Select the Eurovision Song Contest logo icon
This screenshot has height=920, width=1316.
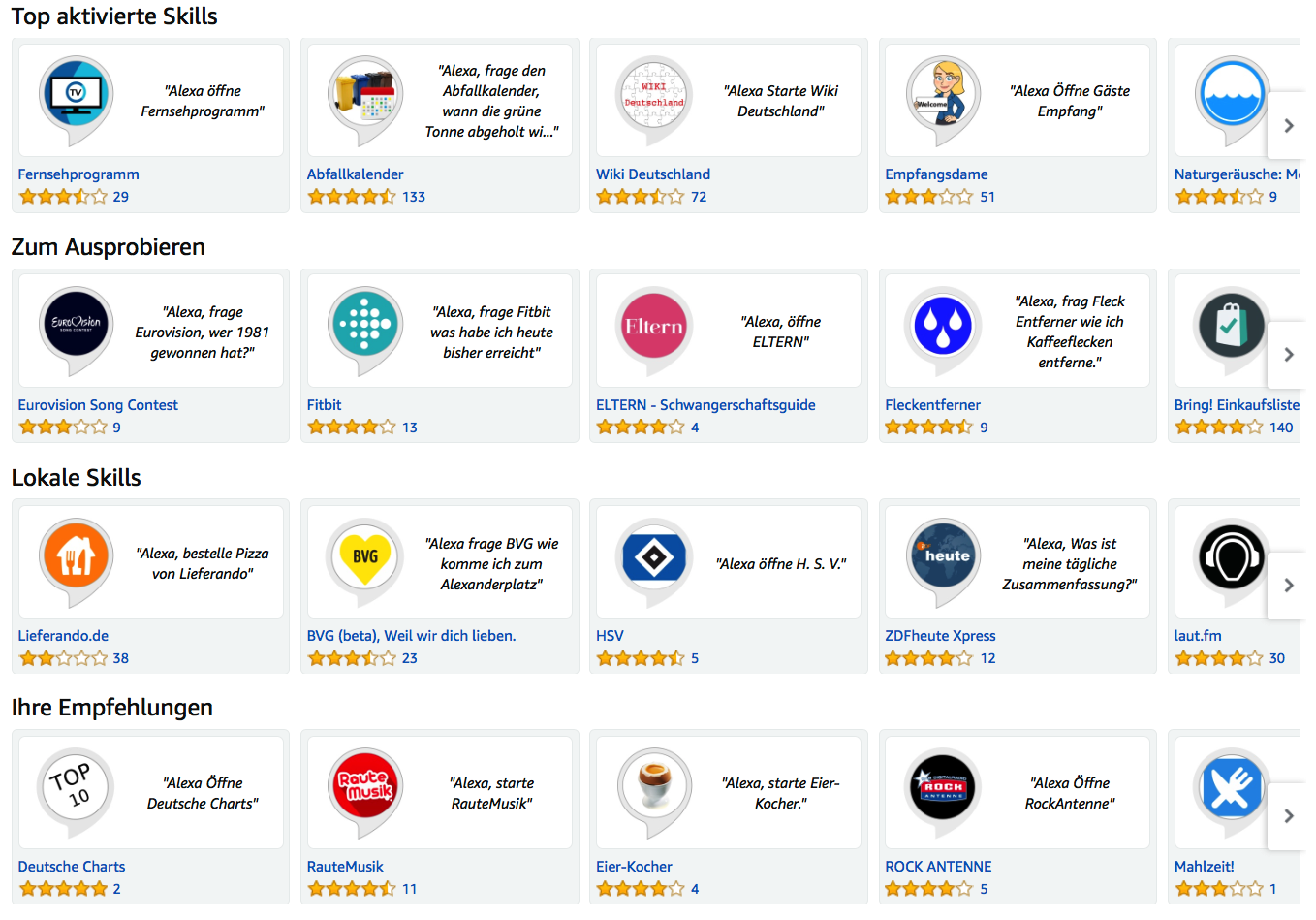pos(76,324)
